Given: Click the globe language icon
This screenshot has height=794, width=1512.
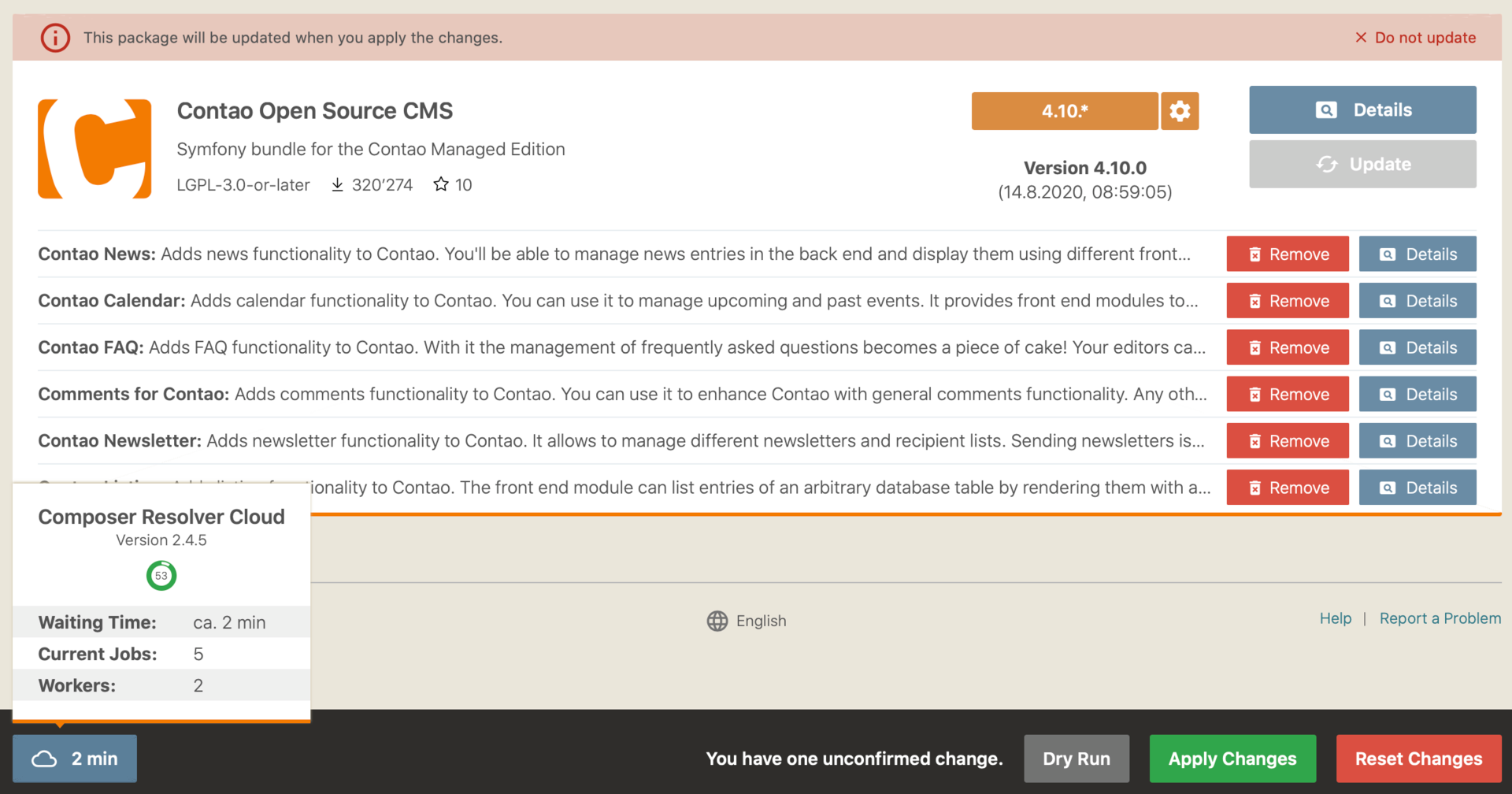Looking at the screenshot, I should tap(717, 621).
